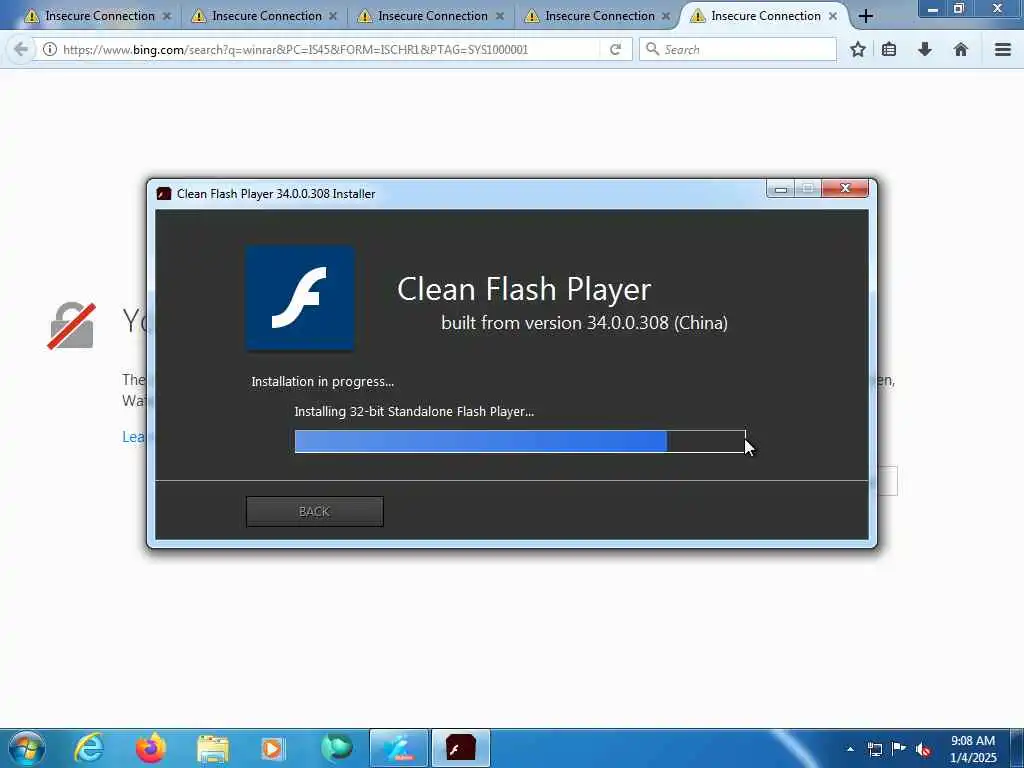Click the muted volume tray icon

(923, 750)
